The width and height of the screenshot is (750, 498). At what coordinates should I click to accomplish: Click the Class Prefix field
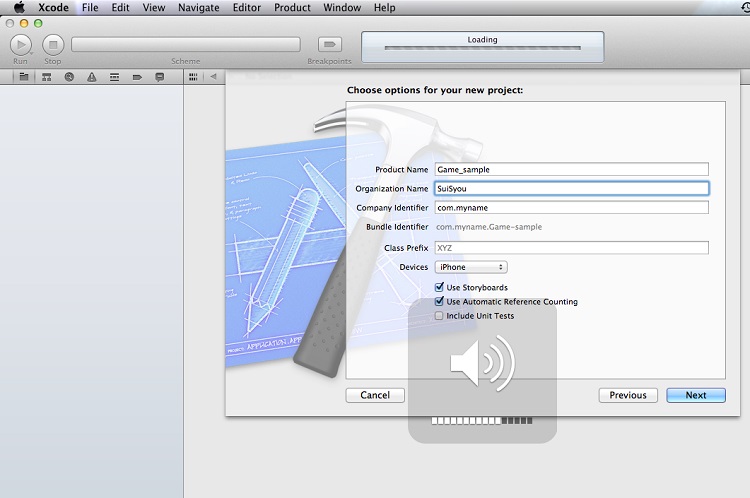coord(572,248)
